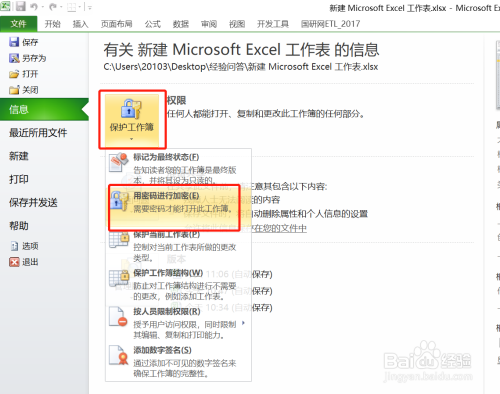Screen dimensions: 500x394
Task: Select 添加数字签名(S) menu entry
Action: click(x=179, y=362)
